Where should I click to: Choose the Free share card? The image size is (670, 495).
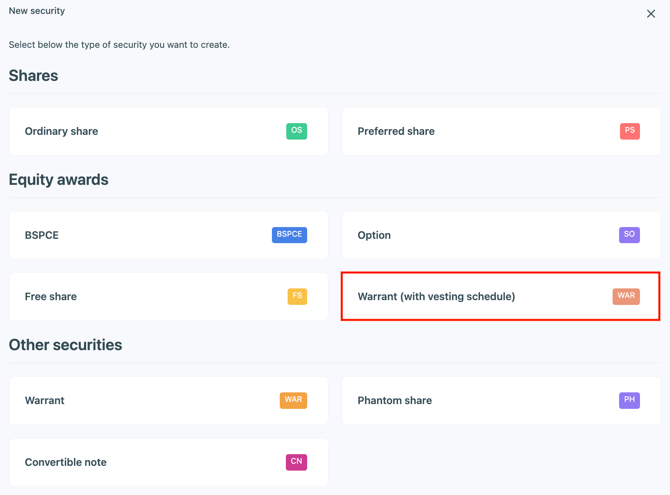(x=140, y=297)
